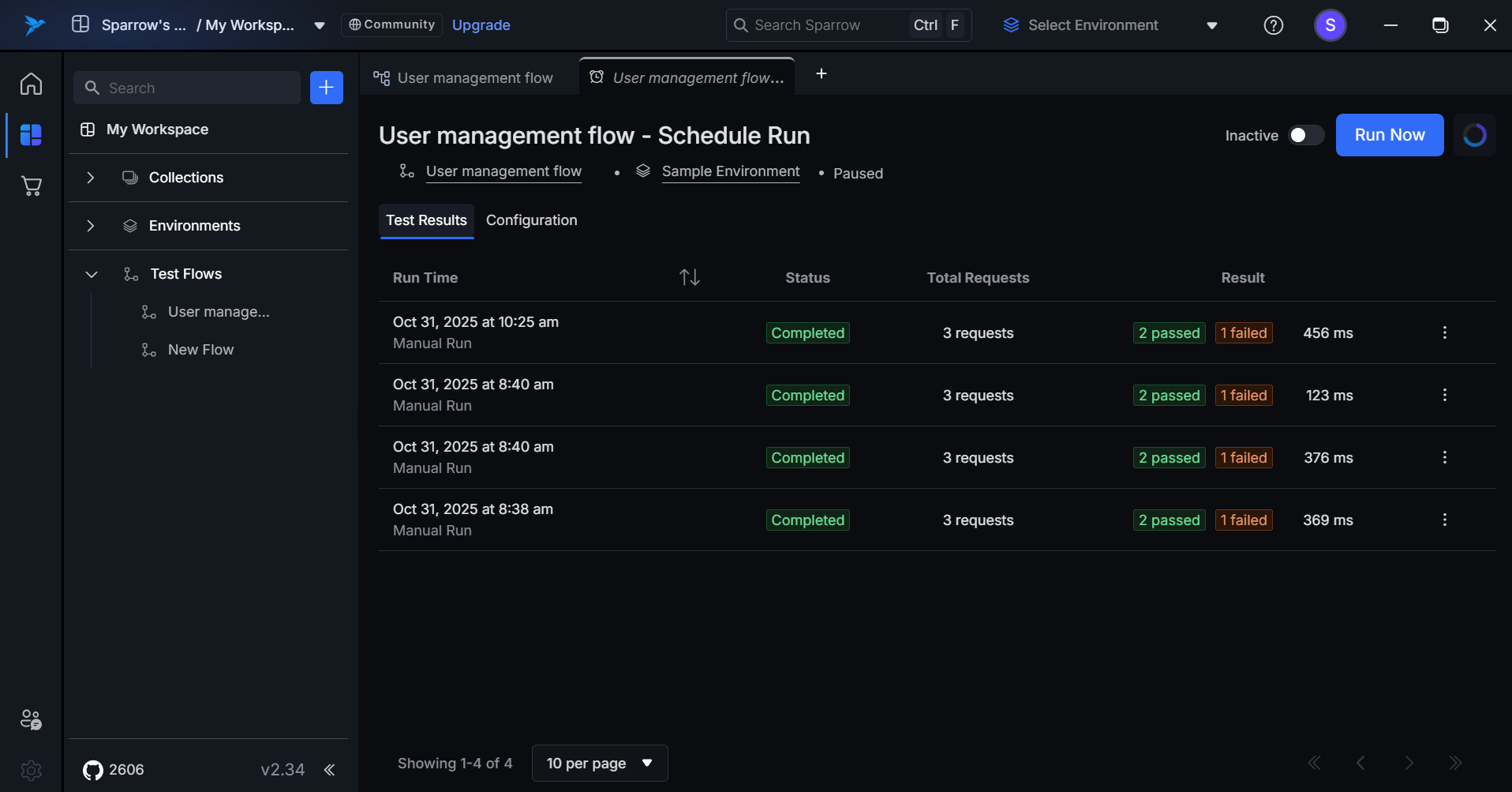Screen dimensions: 1512x792
Task: Click the Marketplace cart icon
Action: point(31,186)
